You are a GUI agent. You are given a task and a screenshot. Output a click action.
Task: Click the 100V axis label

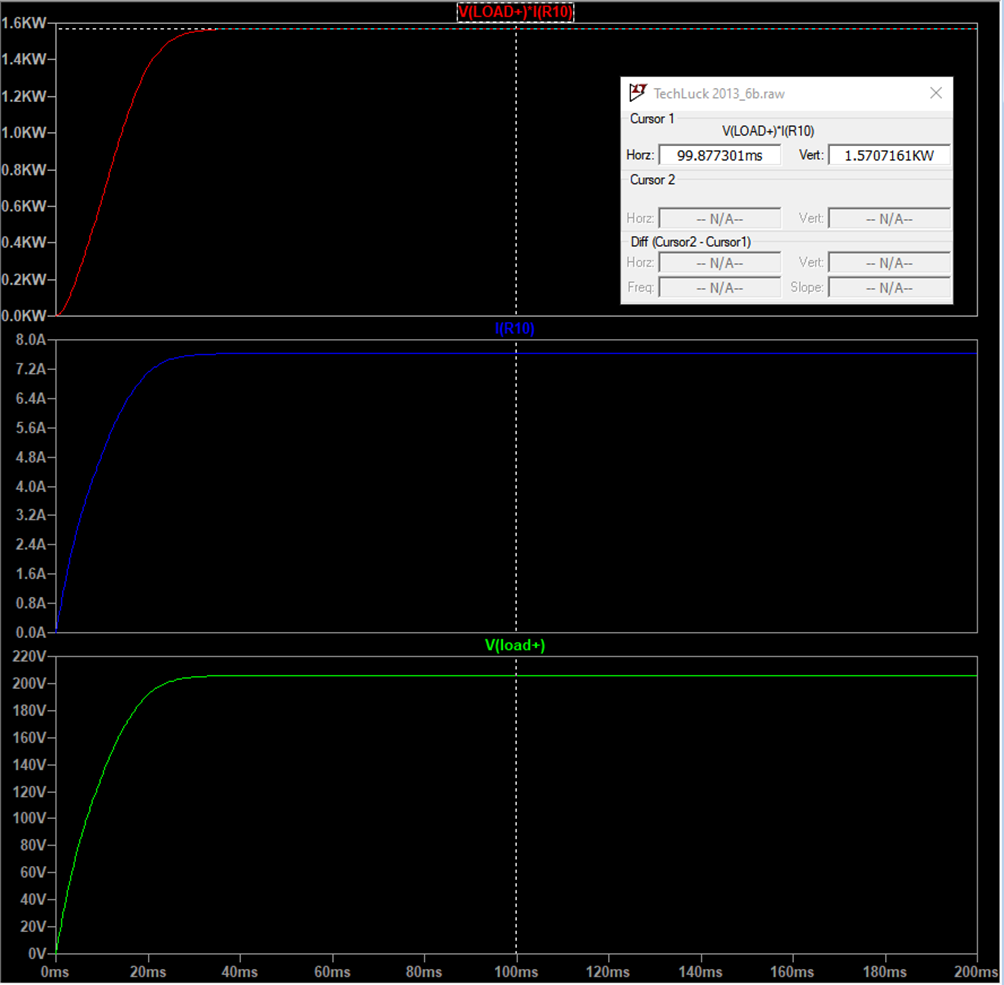[29, 818]
